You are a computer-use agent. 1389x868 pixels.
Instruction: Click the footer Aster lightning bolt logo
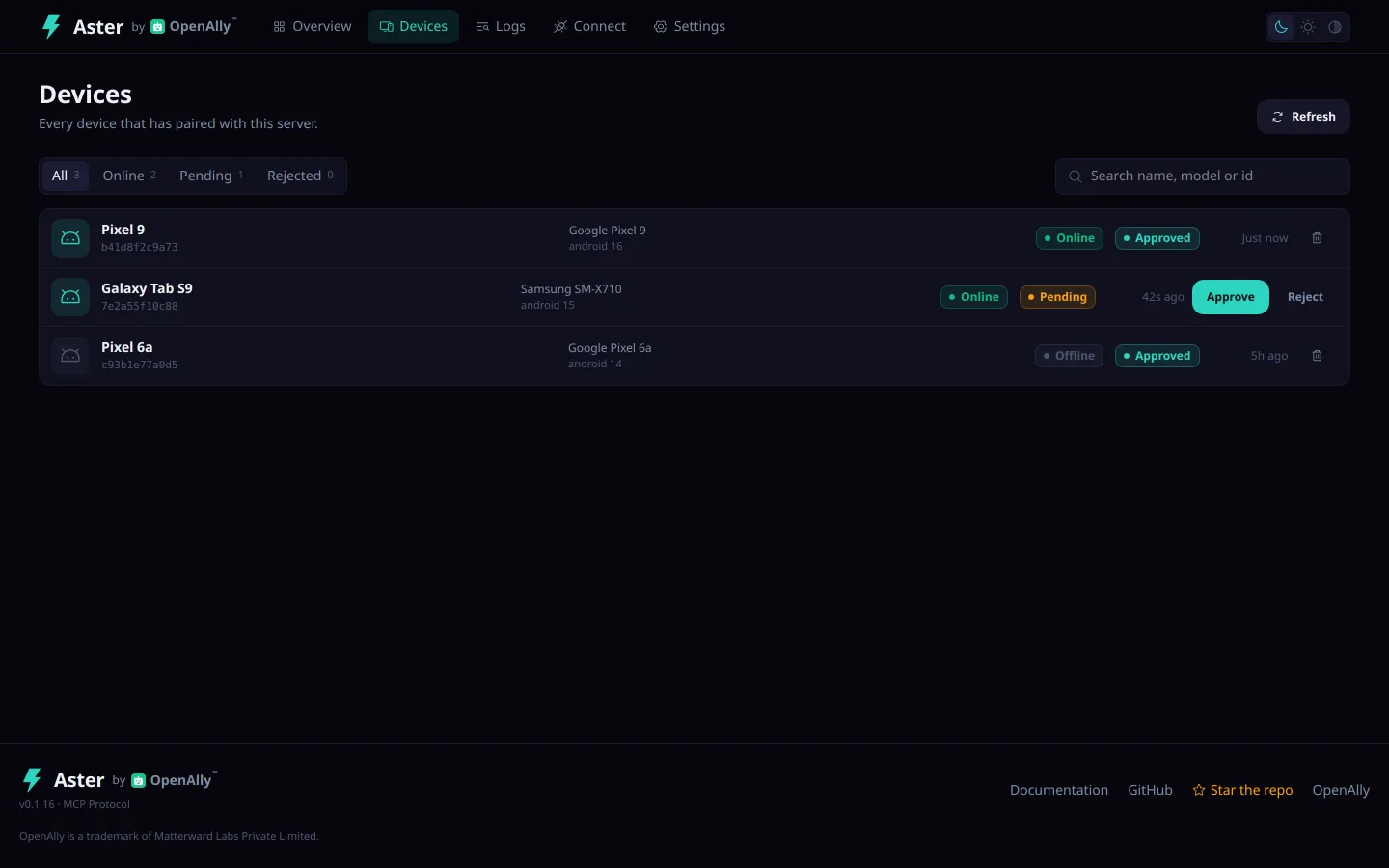(x=33, y=779)
